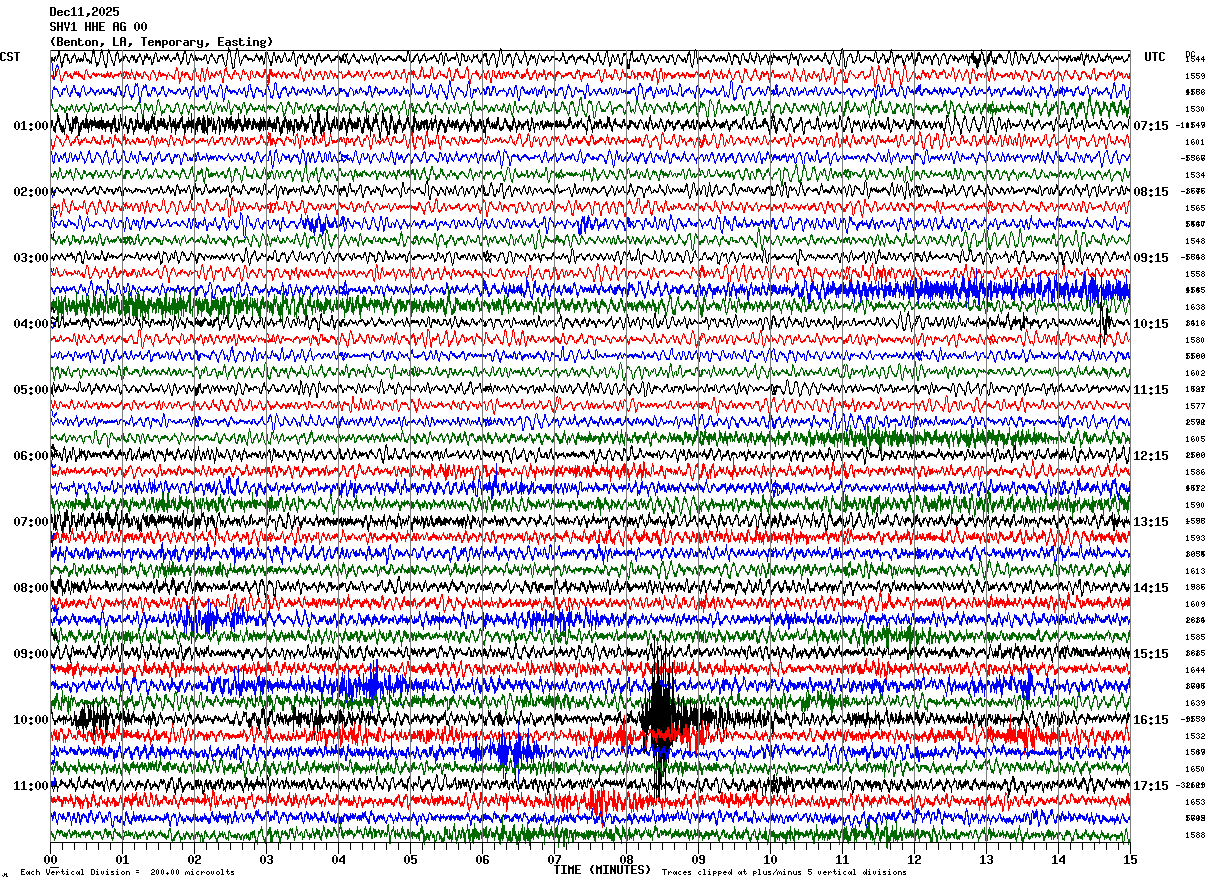
Task: Click the DC offset value 1644
Action: tap(1195, 670)
